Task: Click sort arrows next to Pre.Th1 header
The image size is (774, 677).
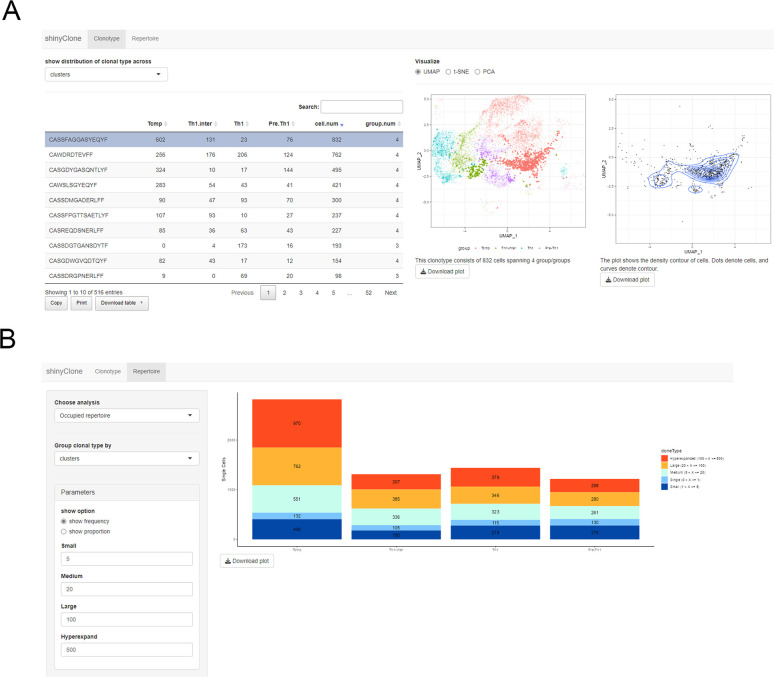Action: tap(293, 124)
